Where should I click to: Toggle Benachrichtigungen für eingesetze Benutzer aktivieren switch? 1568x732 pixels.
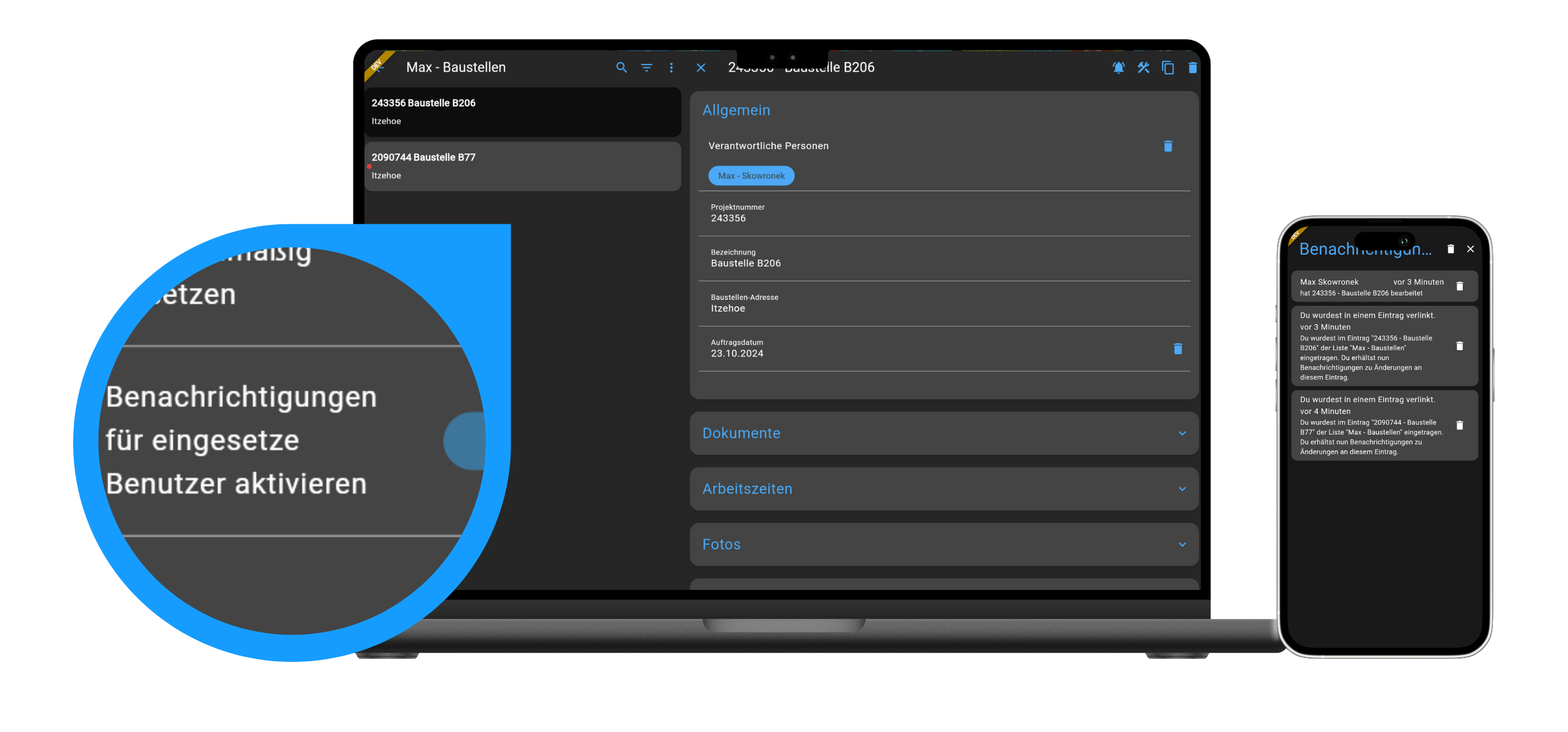[x=465, y=440]
